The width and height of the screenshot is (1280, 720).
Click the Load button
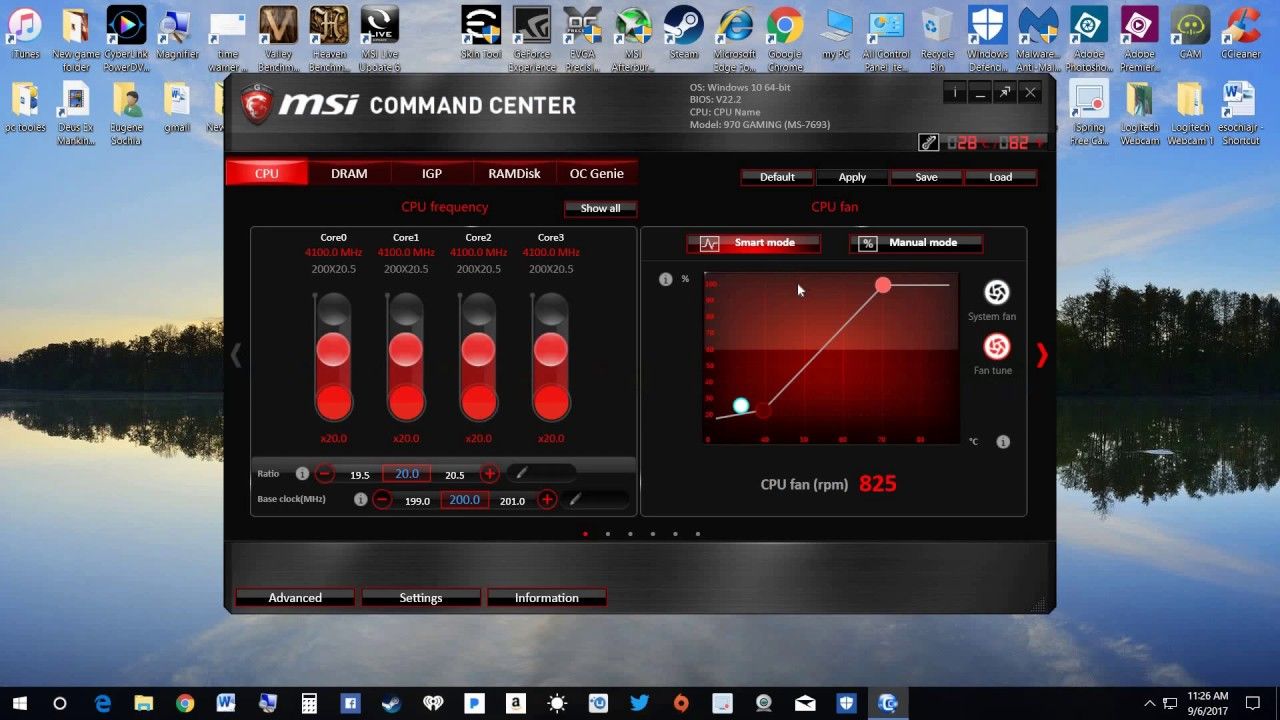1001,177
